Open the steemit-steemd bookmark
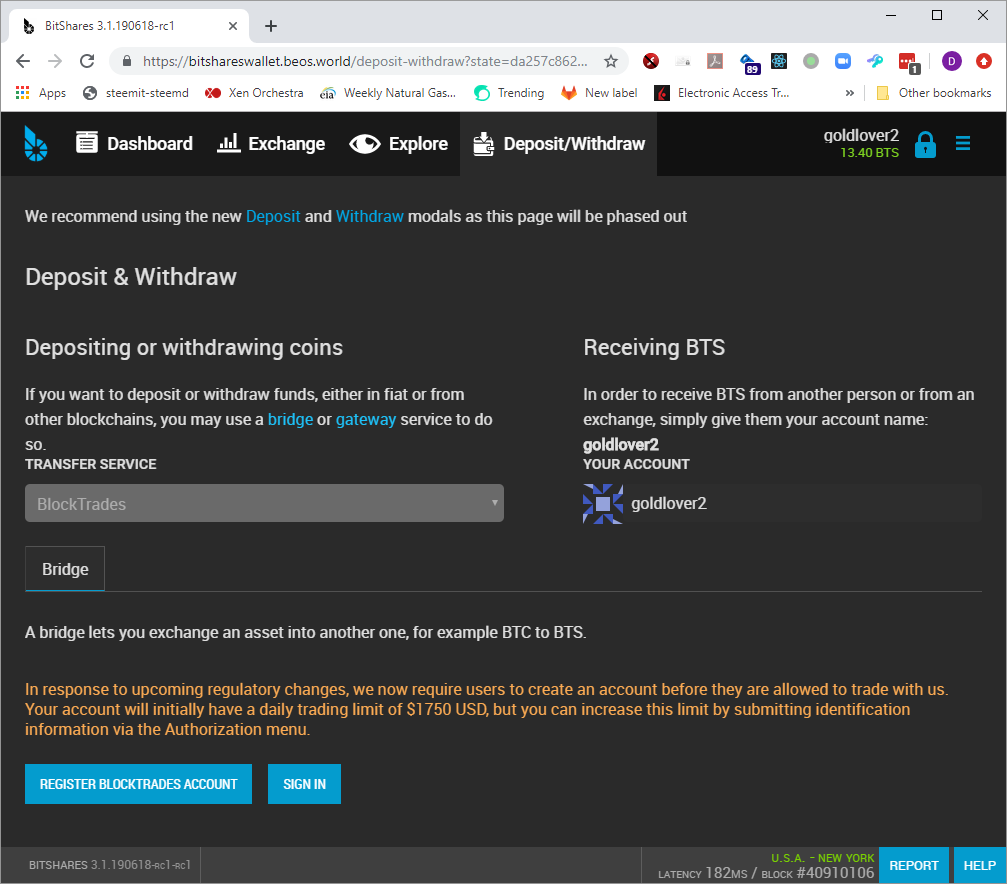1007x884 pixels. point(136,93)
